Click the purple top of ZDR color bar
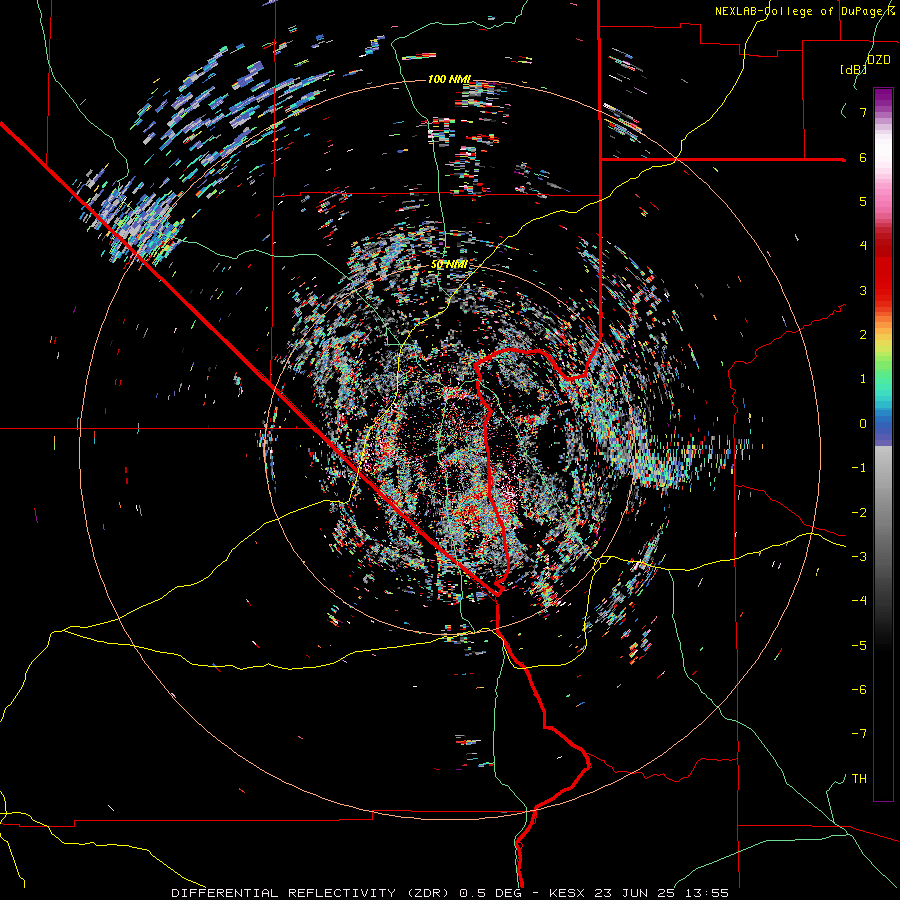 pyautogui.click(x=883, y=99)
